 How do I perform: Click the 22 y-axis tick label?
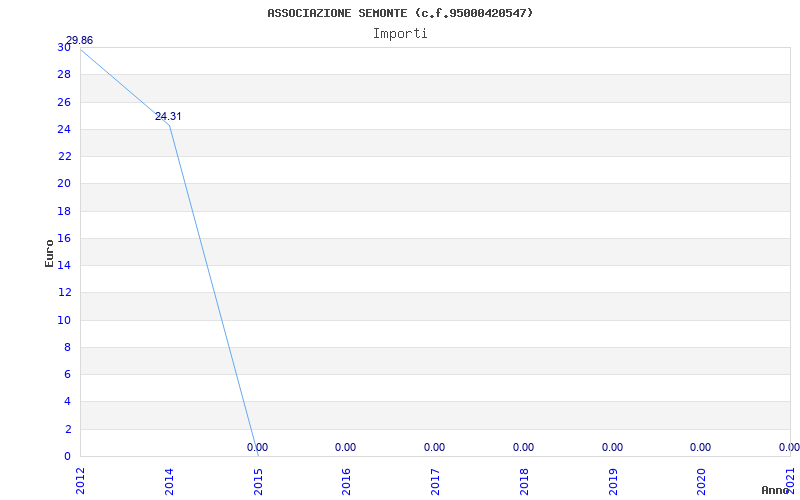point(64,157)
